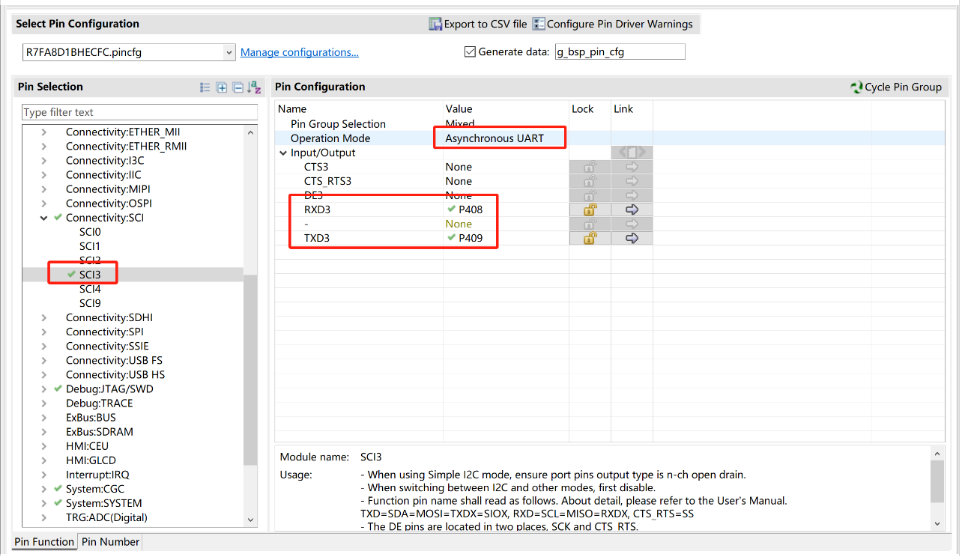This screenshot has height=556, width=960.
Task: Expand the HMI:GLCD node
Action: tap(43, 460)
